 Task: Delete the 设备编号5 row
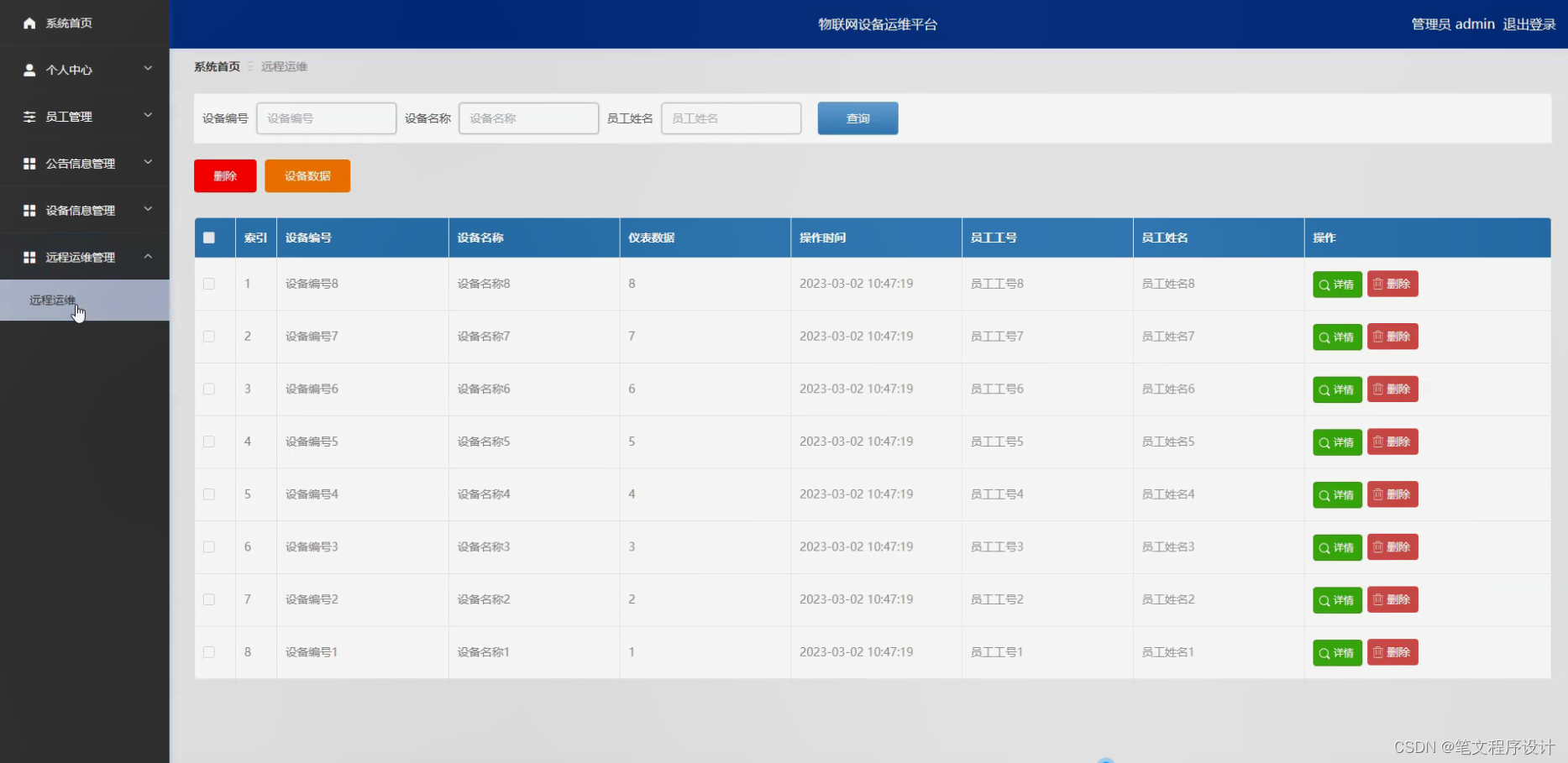1392,442
